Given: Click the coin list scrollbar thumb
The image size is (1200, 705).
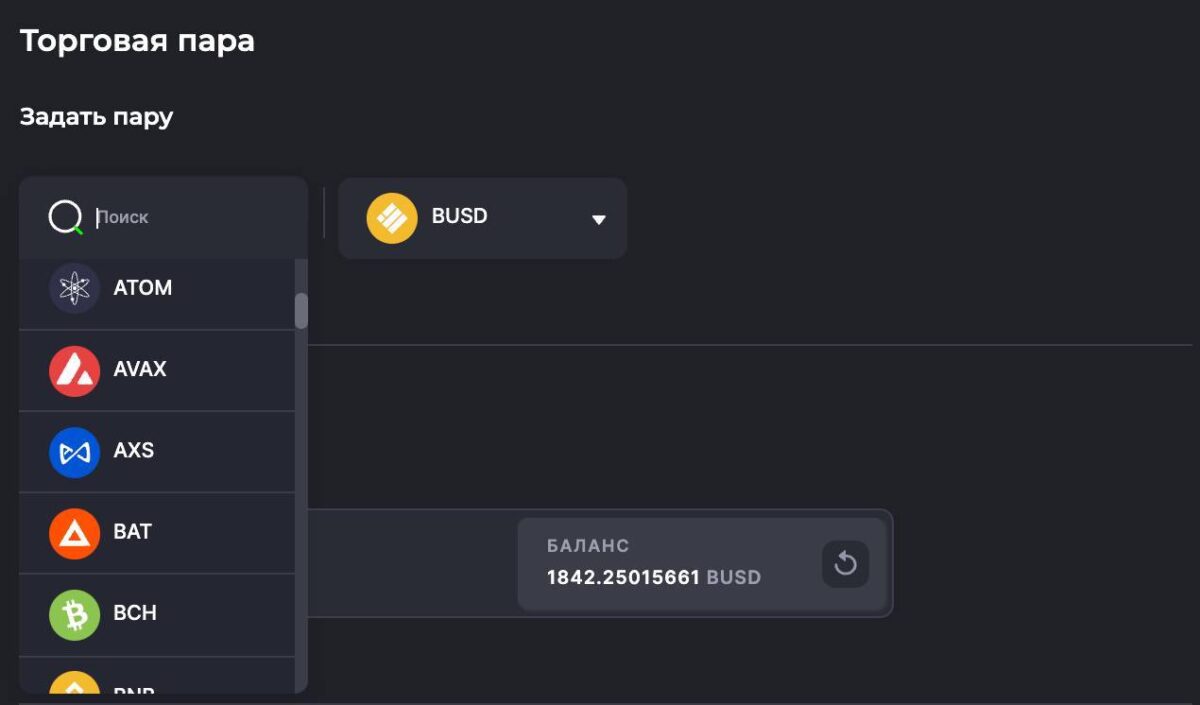Looking at the screenshot, I should tap(301, 310).
